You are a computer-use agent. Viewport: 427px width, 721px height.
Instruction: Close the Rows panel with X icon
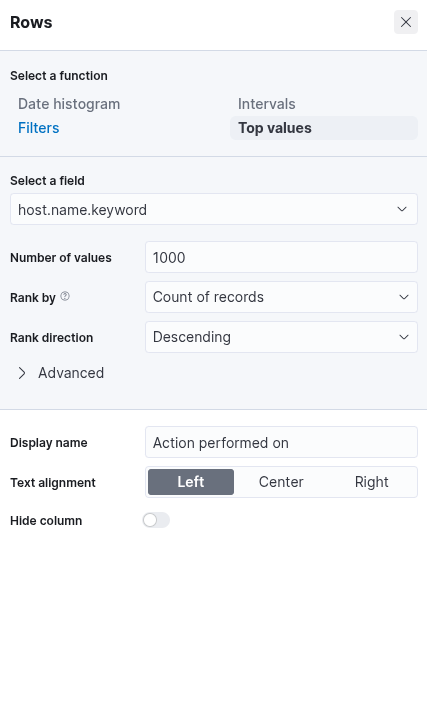click(405, 22)
